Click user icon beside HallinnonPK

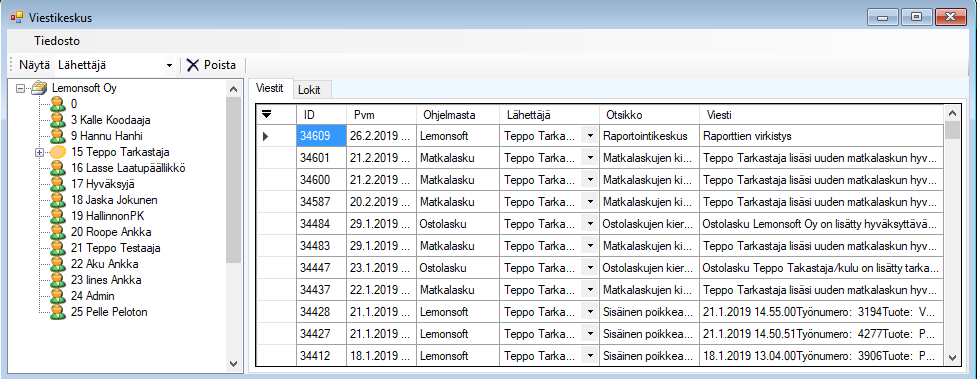click(x=57, y=216)
